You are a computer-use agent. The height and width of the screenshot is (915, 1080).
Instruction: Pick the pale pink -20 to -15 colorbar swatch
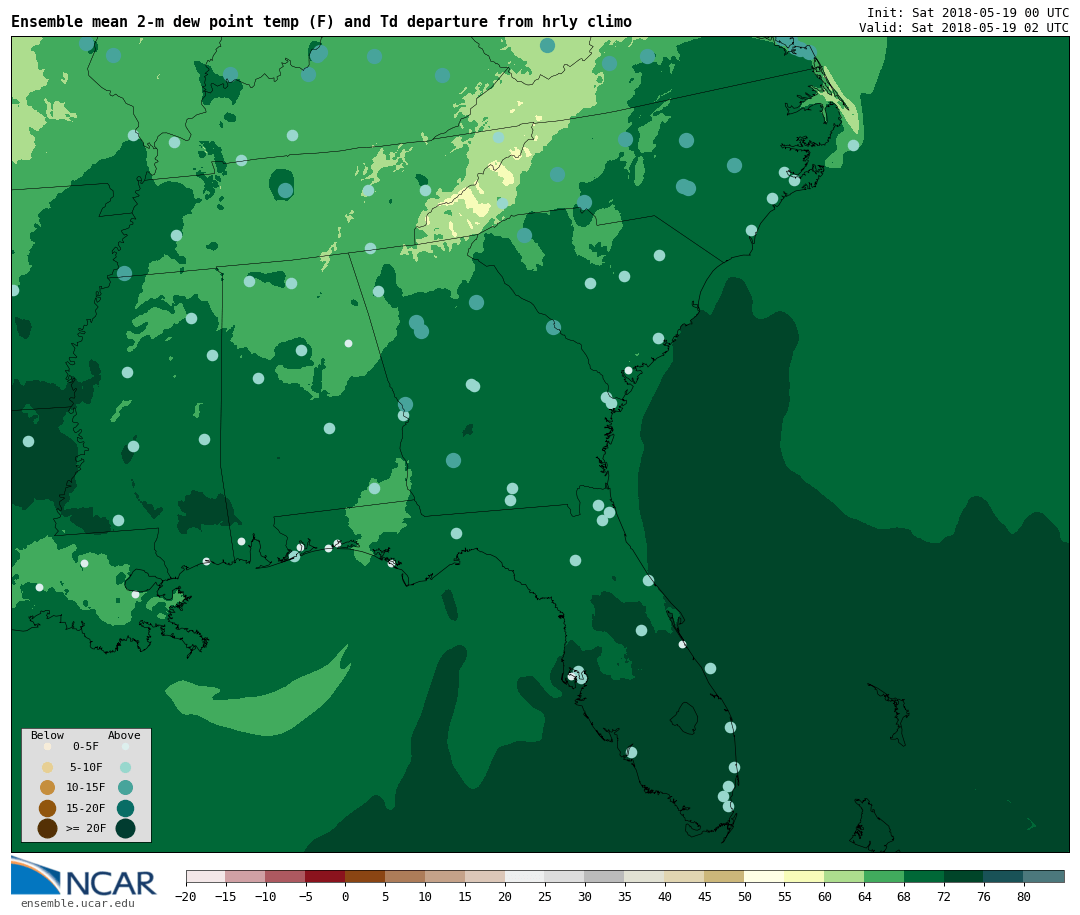coord(205,876)
